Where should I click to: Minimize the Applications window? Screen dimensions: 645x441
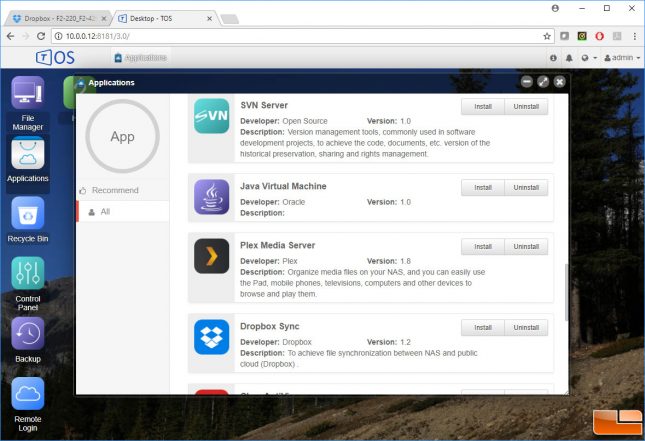coord(527,82)
